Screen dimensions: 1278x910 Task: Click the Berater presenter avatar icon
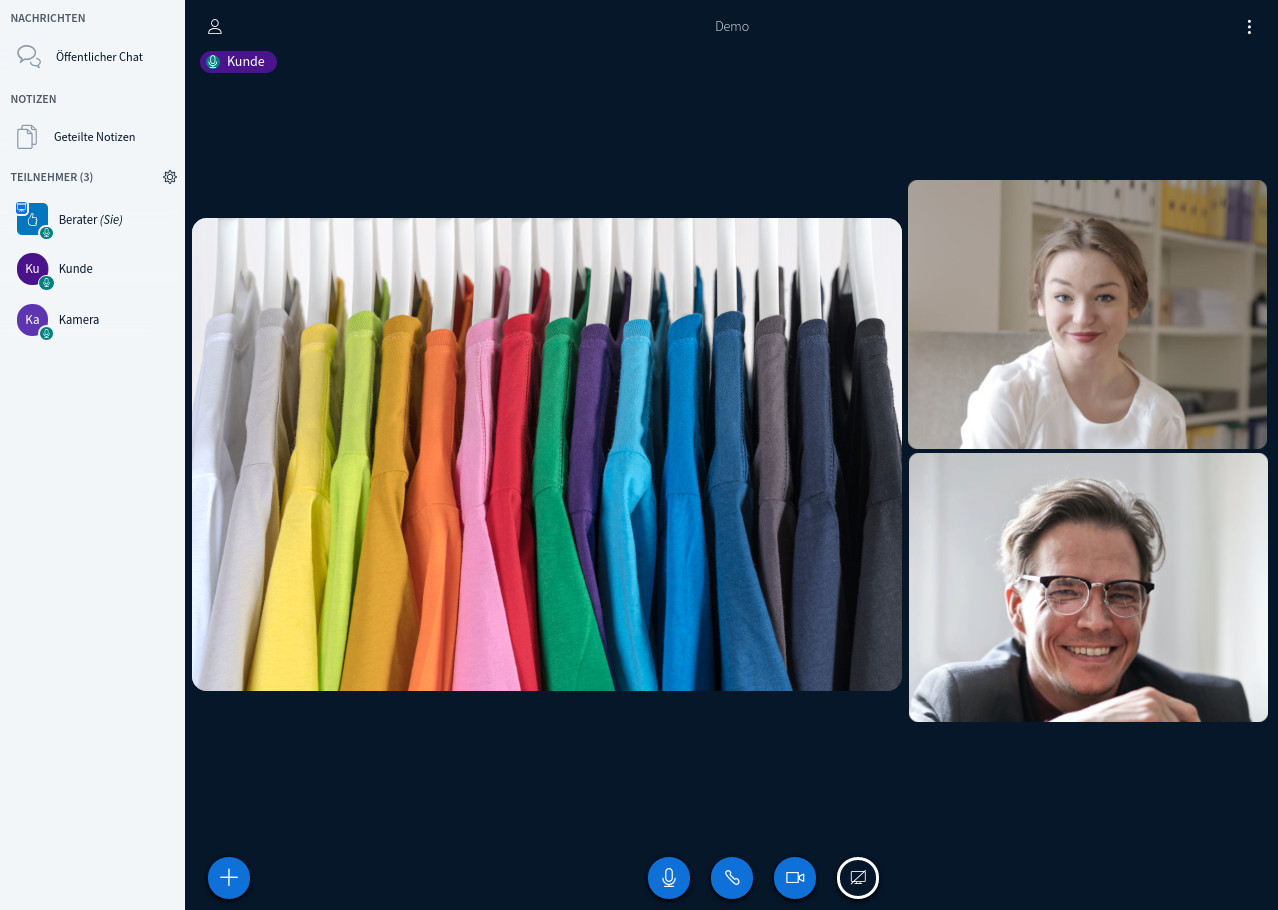(32, 218)
